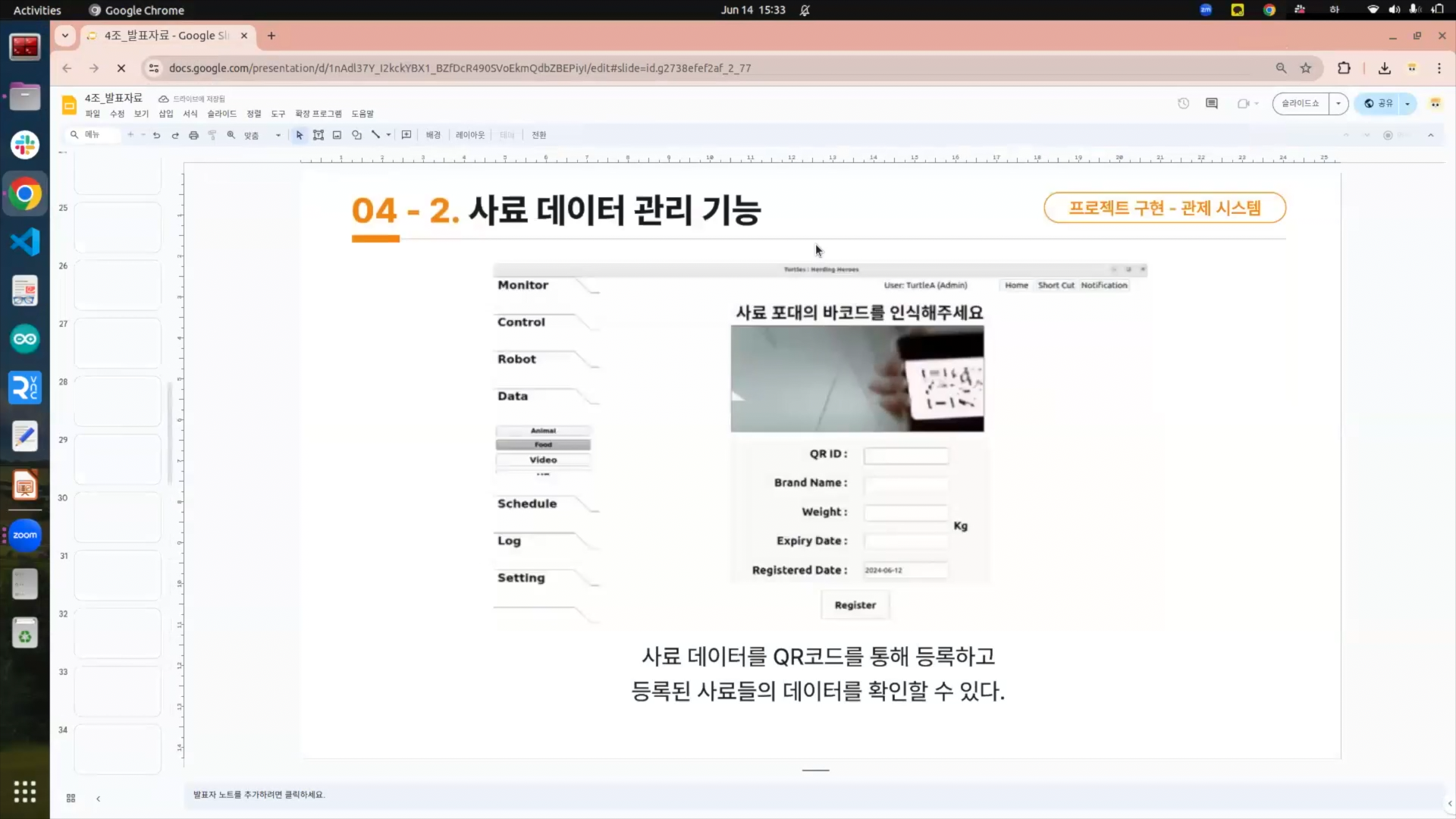Screen dimensions: 1456x819
Task: Click the print icon
Action: [x=193, y=135]
